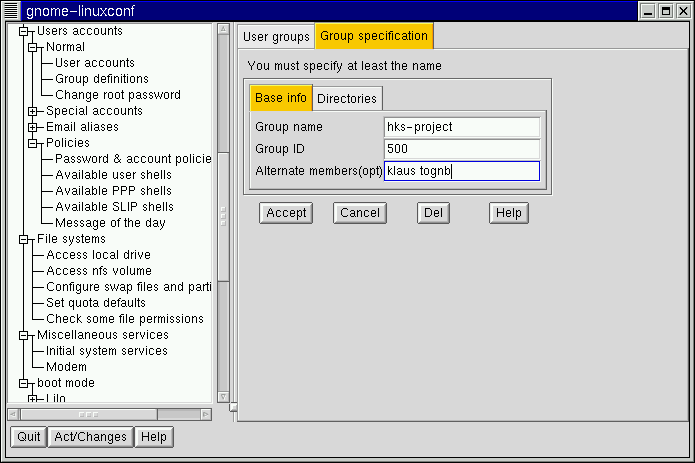695x463 pixels.
Task: Collapse the Policies tree node
Action: coord(33,143)
